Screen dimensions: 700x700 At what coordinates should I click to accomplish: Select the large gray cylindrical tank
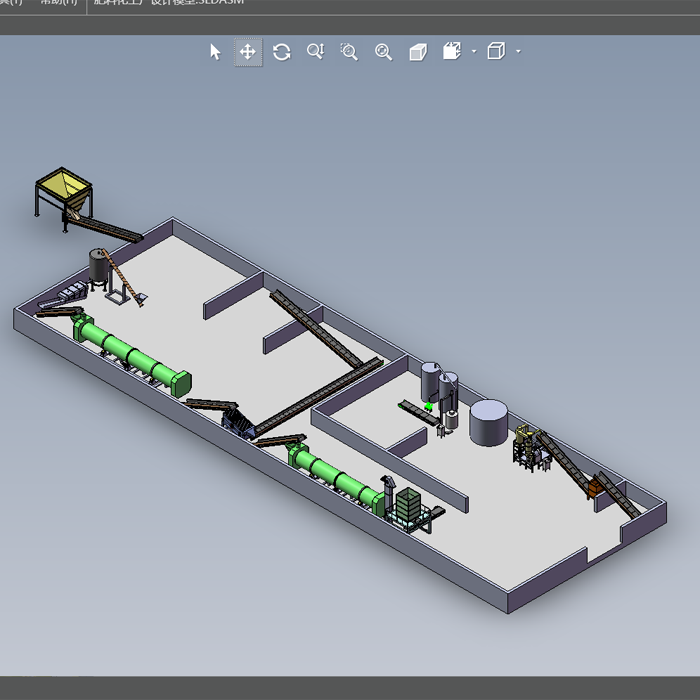489,421
